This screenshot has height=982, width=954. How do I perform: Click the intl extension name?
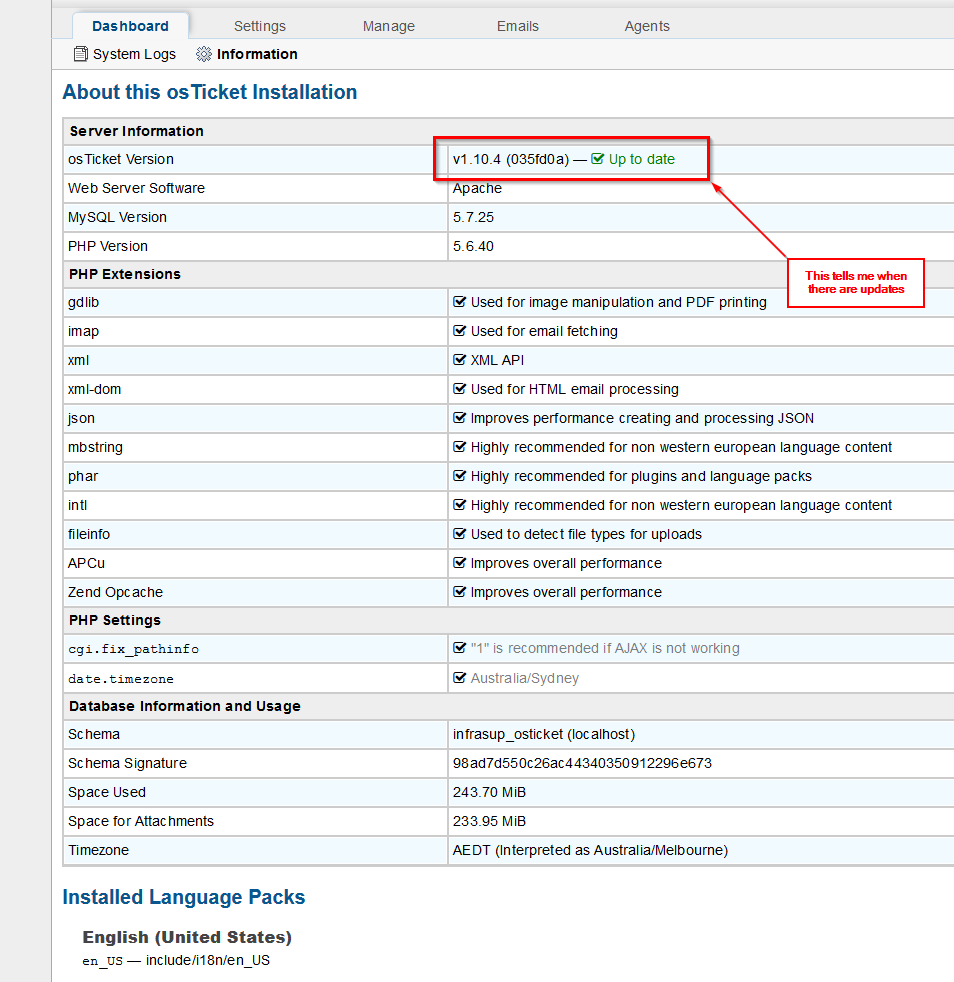(x=78, y=505)
